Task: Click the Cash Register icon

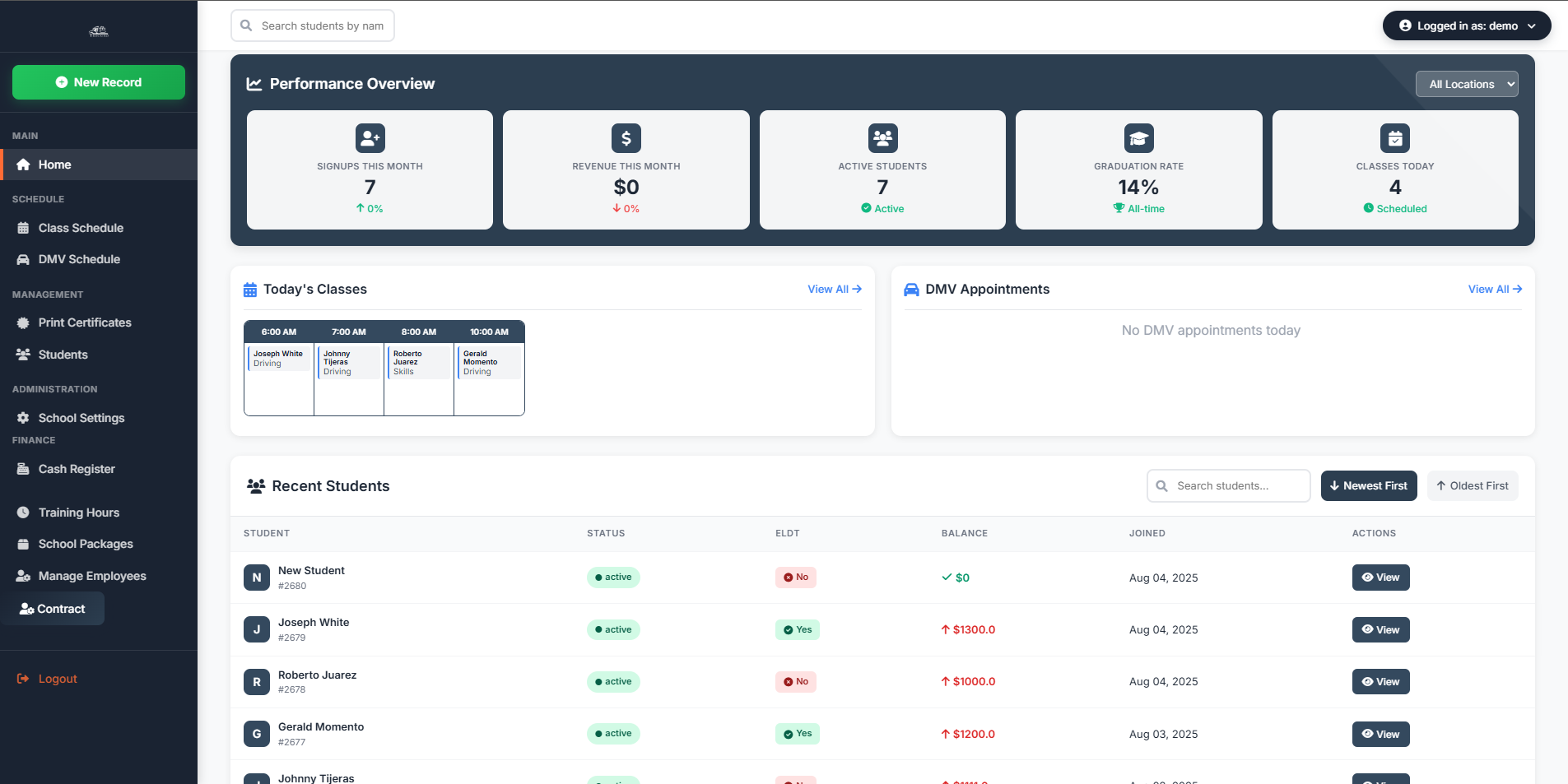Action: coord(23,469)
